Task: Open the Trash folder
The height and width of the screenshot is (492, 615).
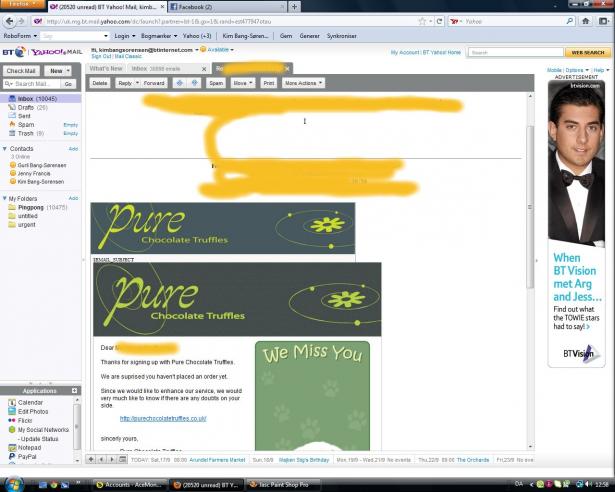Action: coord(25,133)
